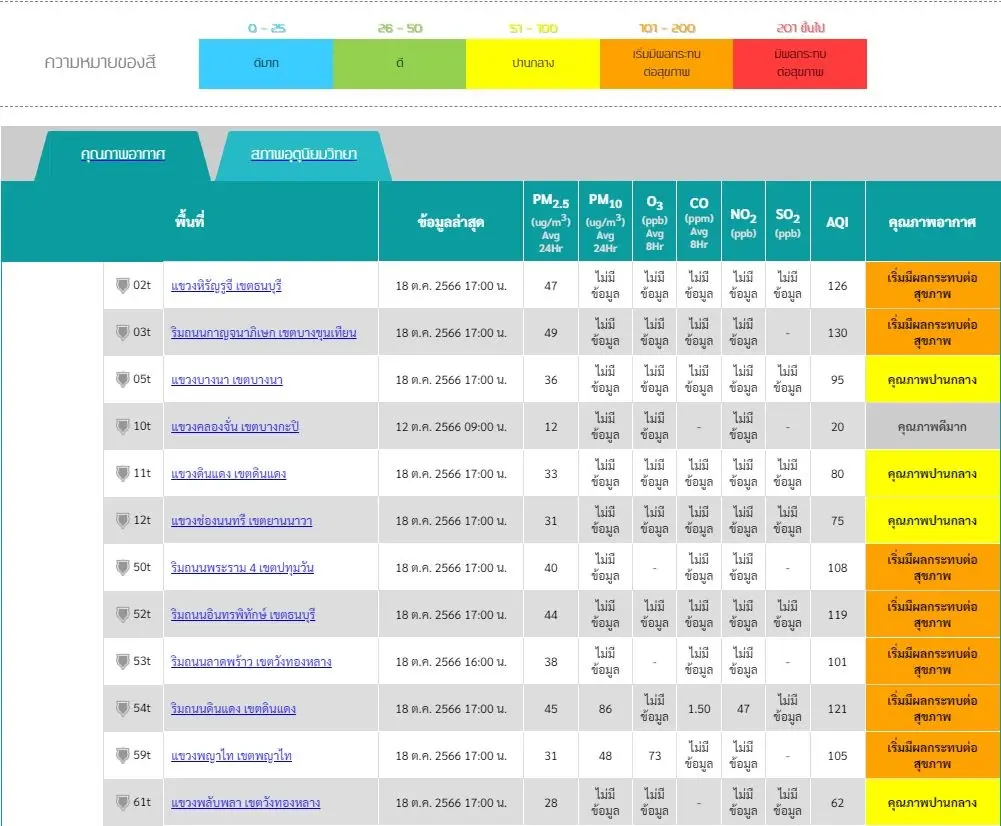
Task: Click the AQI column header
Action: 838,222
